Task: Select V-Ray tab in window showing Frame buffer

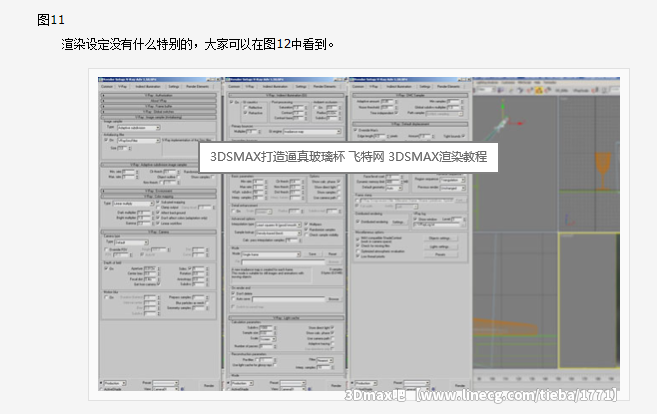Action: coord(122,86)
